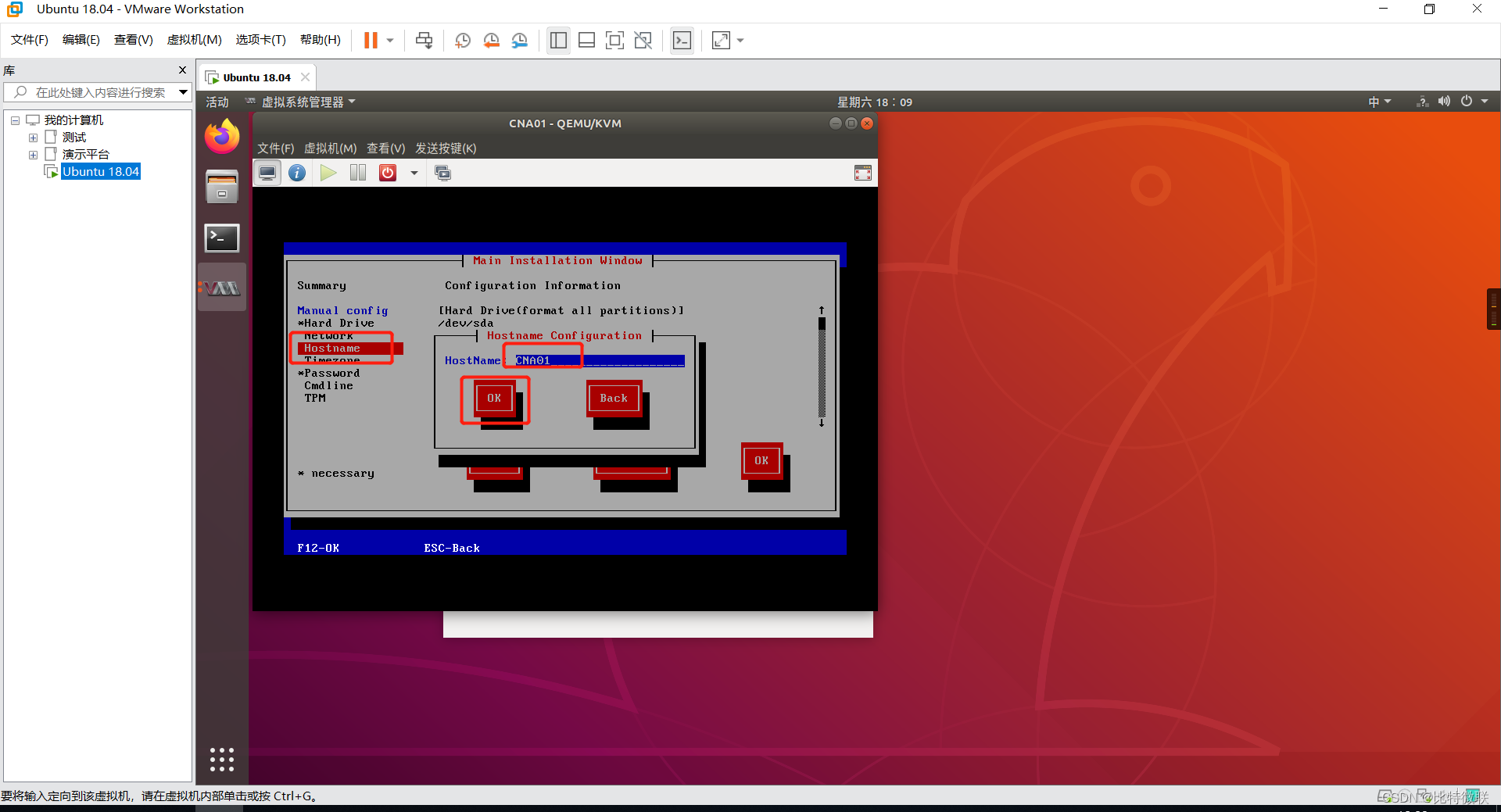Open Firefox from the Ubuntu dock

(221, 136)
